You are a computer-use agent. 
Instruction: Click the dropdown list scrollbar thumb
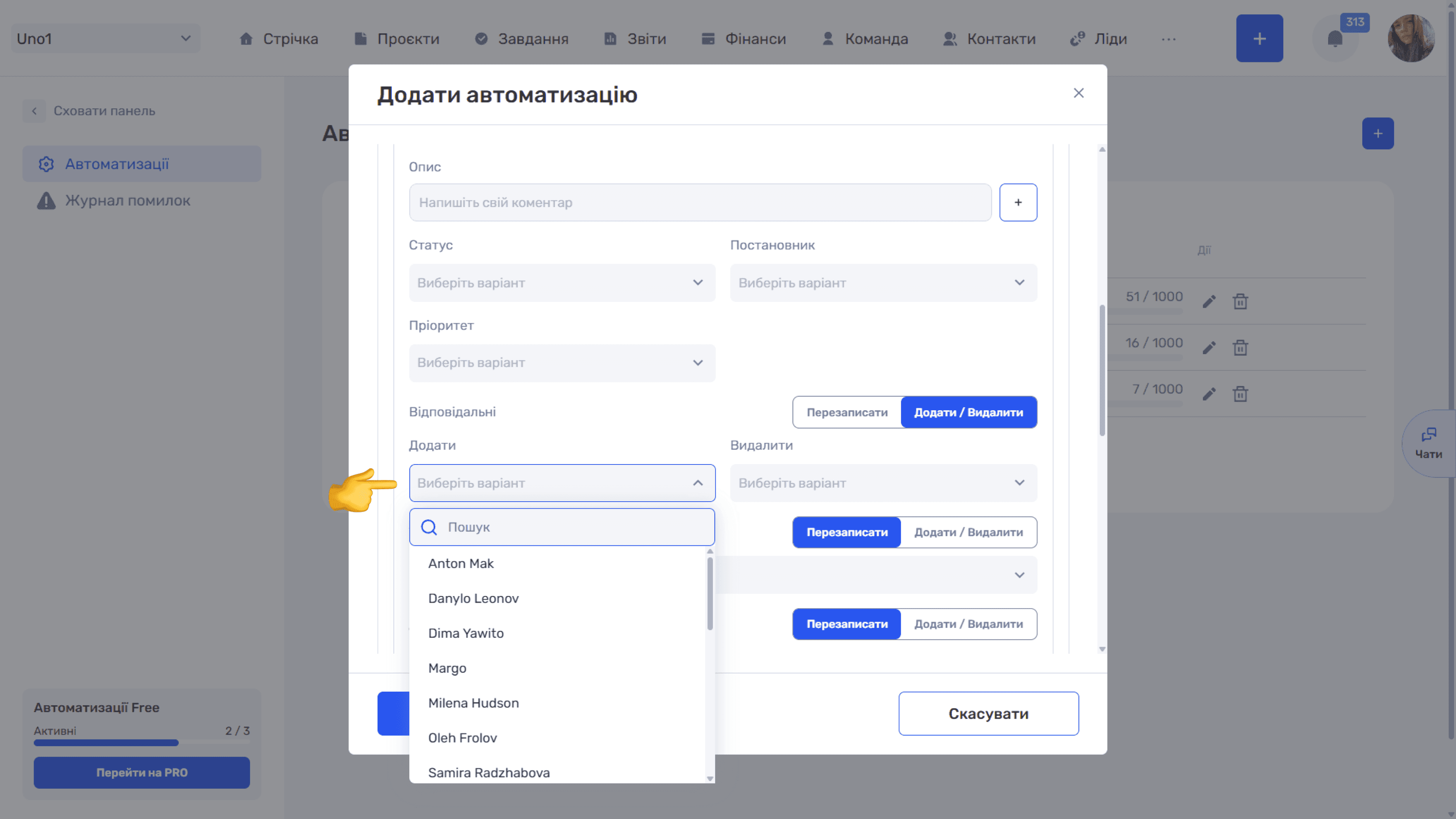pyautogui.click(x=709, y=593)
